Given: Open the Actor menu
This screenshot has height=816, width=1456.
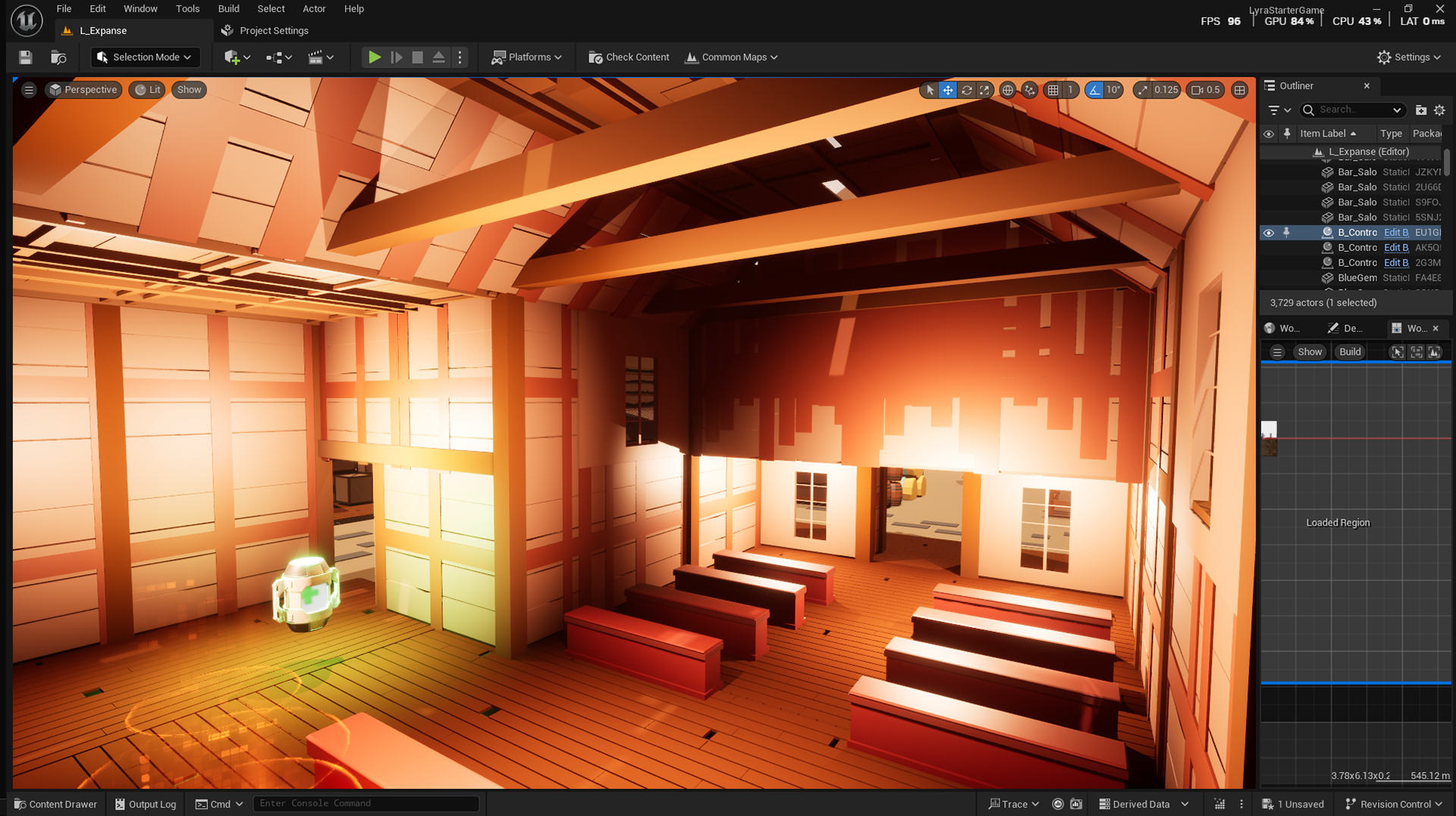Looking at the screenshot, I should coord(314,8).
